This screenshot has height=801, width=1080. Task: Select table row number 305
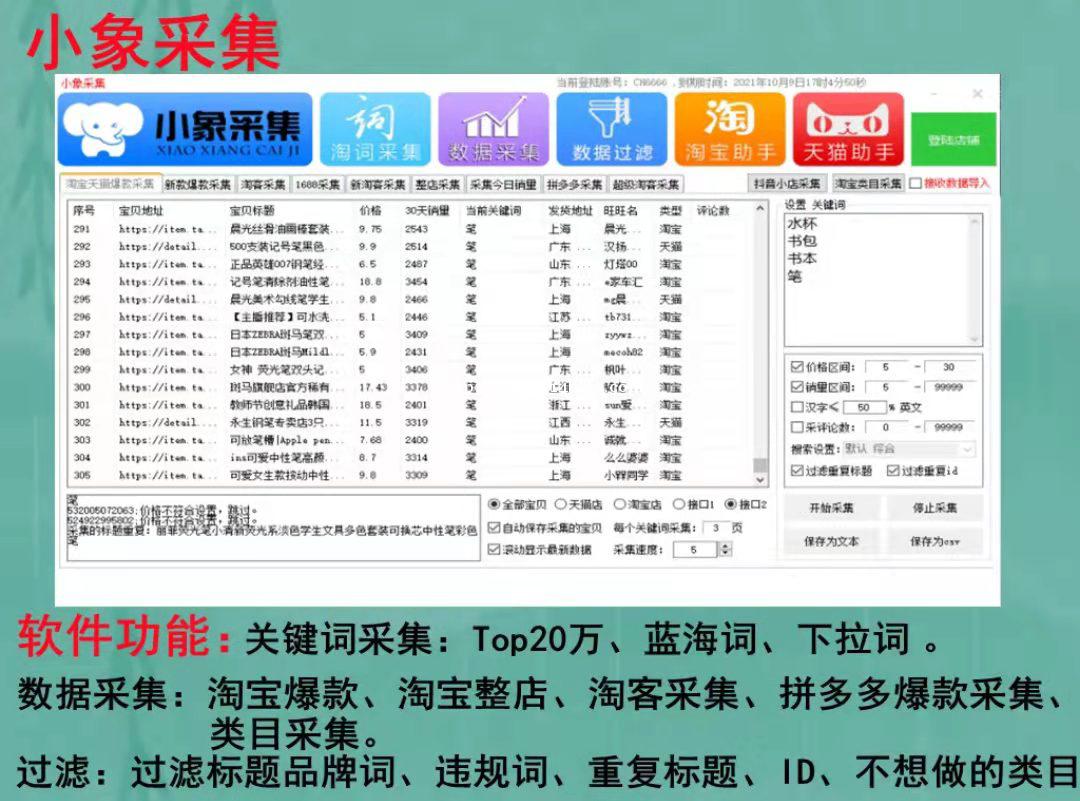409,475
